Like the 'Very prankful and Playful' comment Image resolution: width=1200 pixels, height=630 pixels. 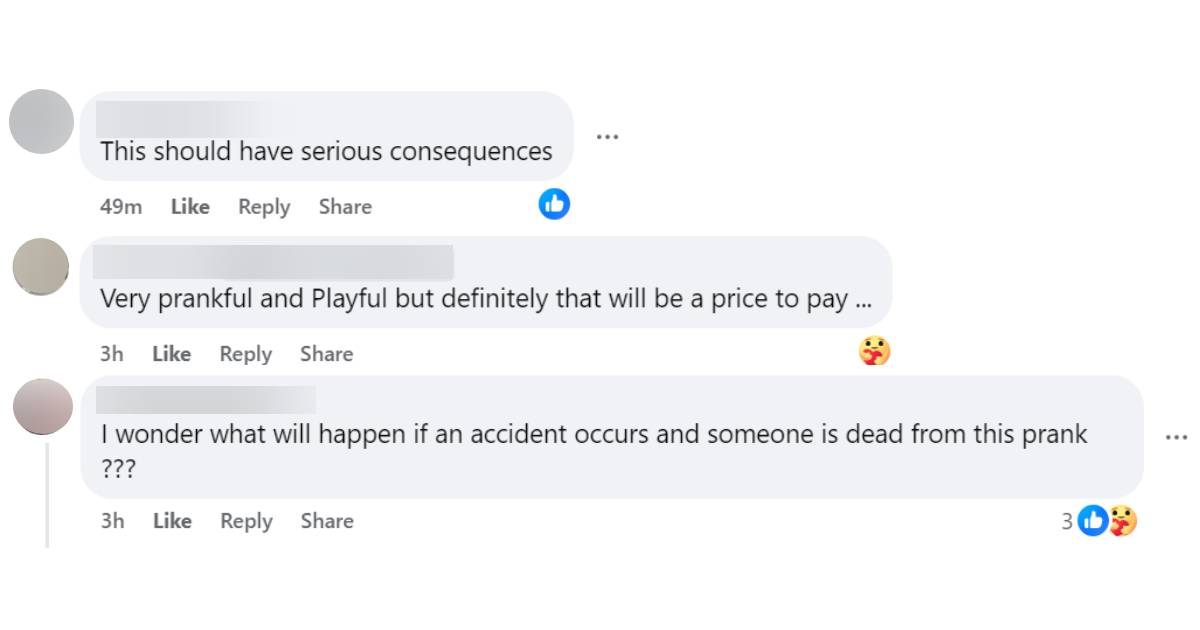click(171, 354)
